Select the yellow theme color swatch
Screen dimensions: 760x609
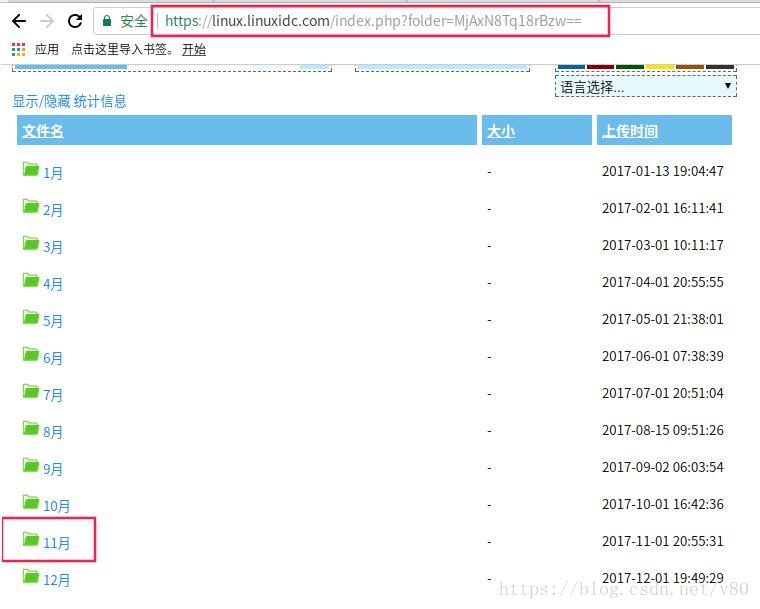tap(660, 66)
